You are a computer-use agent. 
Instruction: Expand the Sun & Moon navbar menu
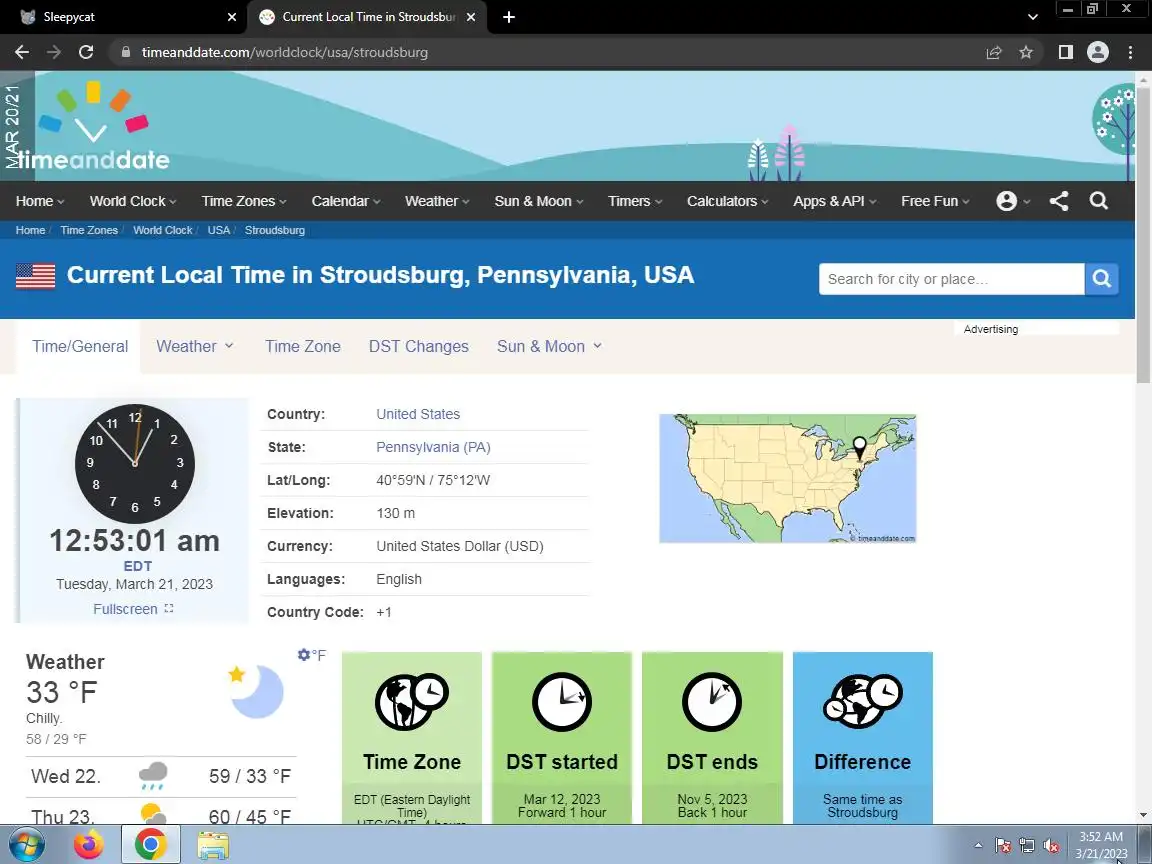(539, 201)
